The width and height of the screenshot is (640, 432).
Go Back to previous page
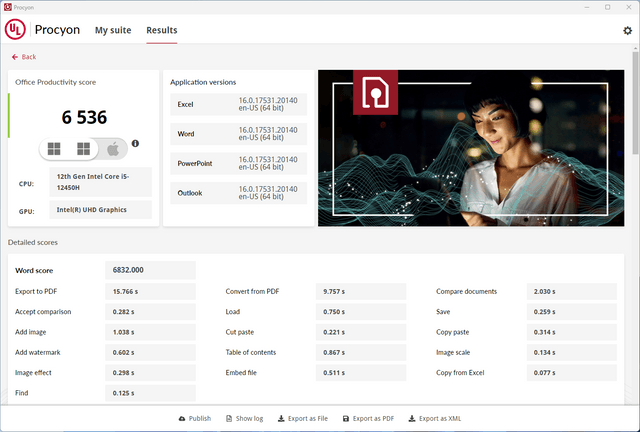[x=24, y=57]
